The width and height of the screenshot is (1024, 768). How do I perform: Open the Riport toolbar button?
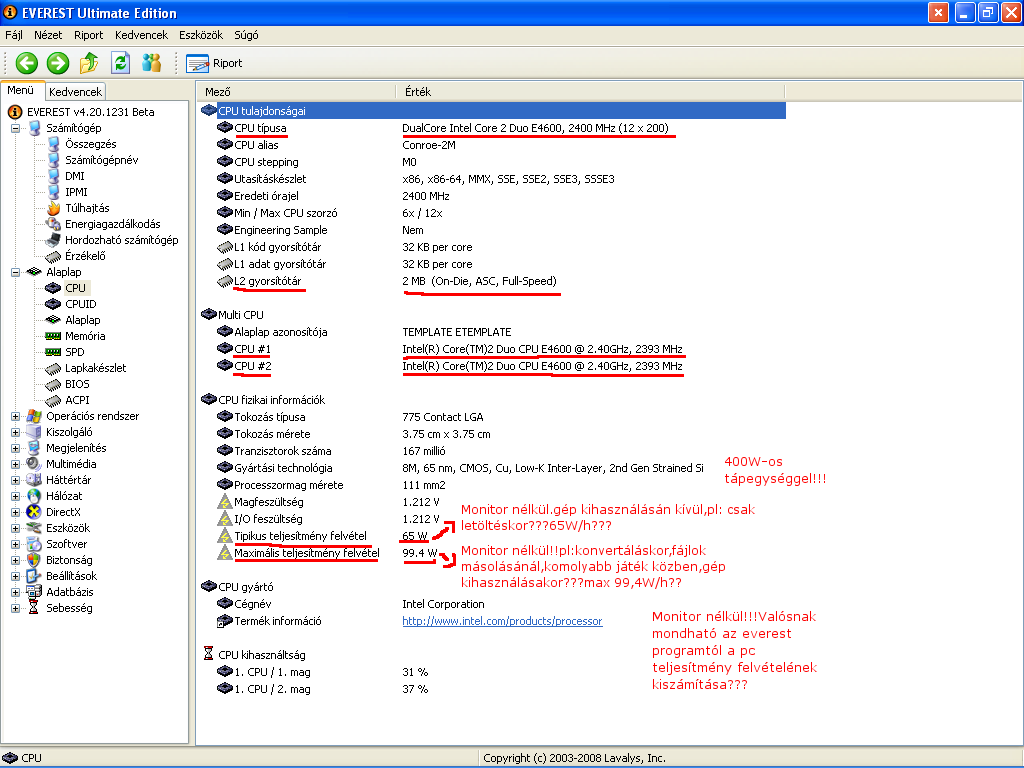click(x=214, y=63)
